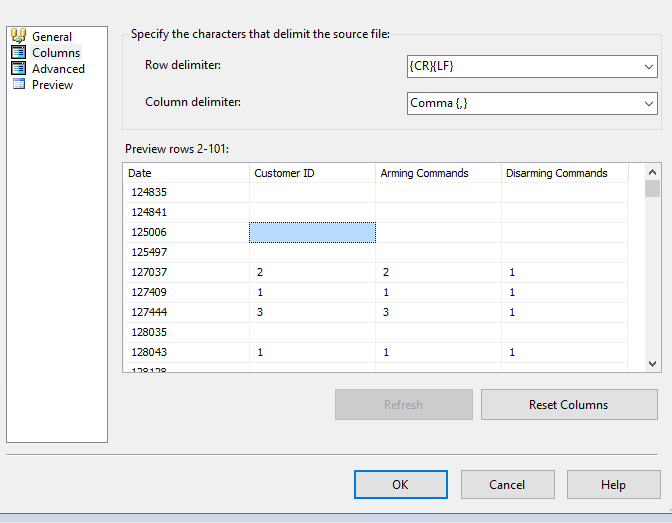Click the Customer ID column header
This screenshot has height=523, width=672.
[312, 173]
